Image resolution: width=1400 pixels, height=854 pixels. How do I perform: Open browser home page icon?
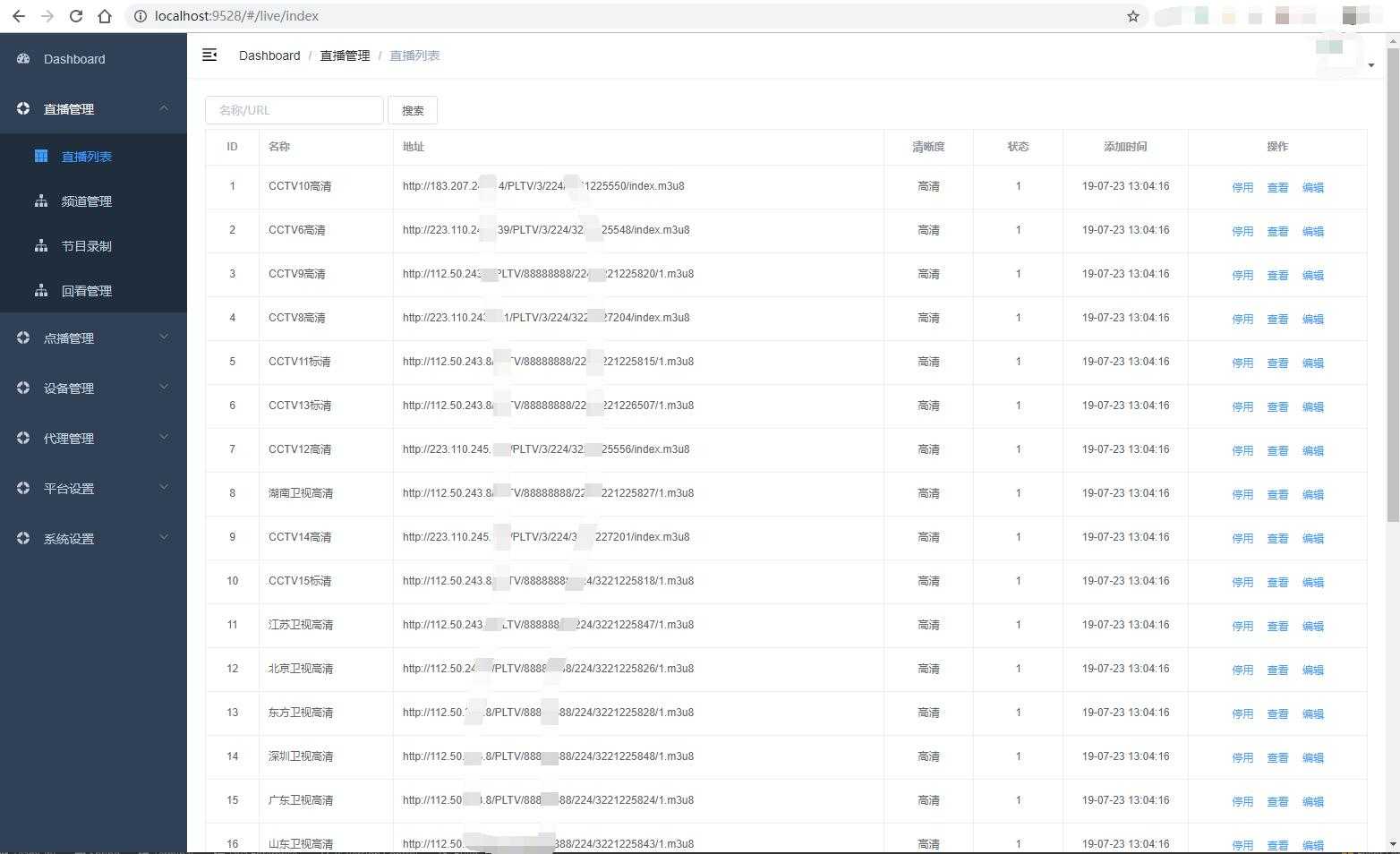coord(105,16)
